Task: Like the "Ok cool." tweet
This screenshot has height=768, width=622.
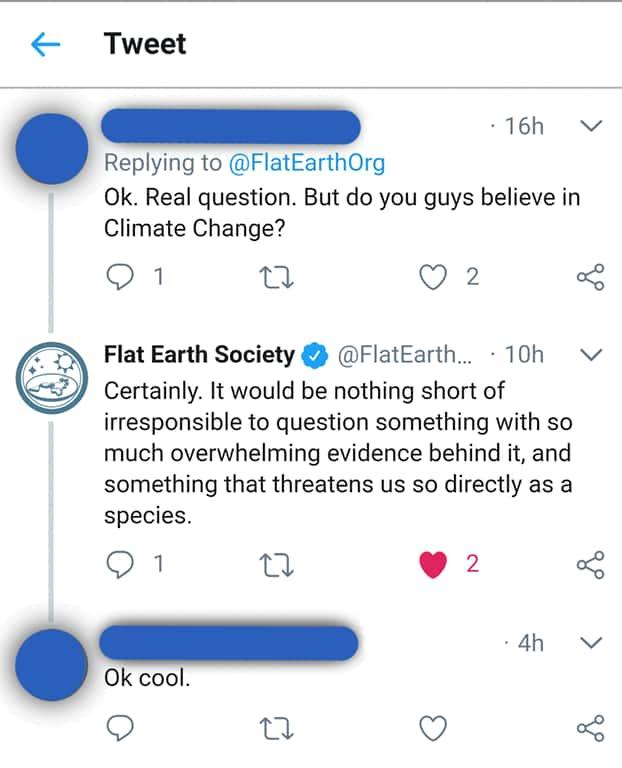Action: coord(432,730)
